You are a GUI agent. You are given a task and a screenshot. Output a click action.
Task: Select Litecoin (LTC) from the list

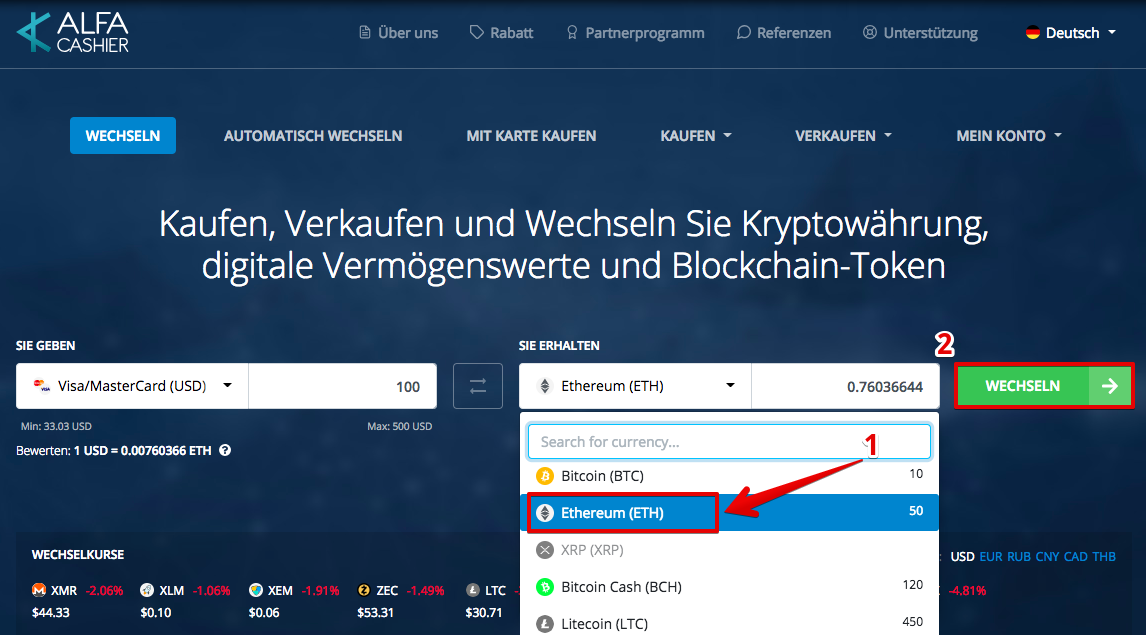(x=729, y=623)
